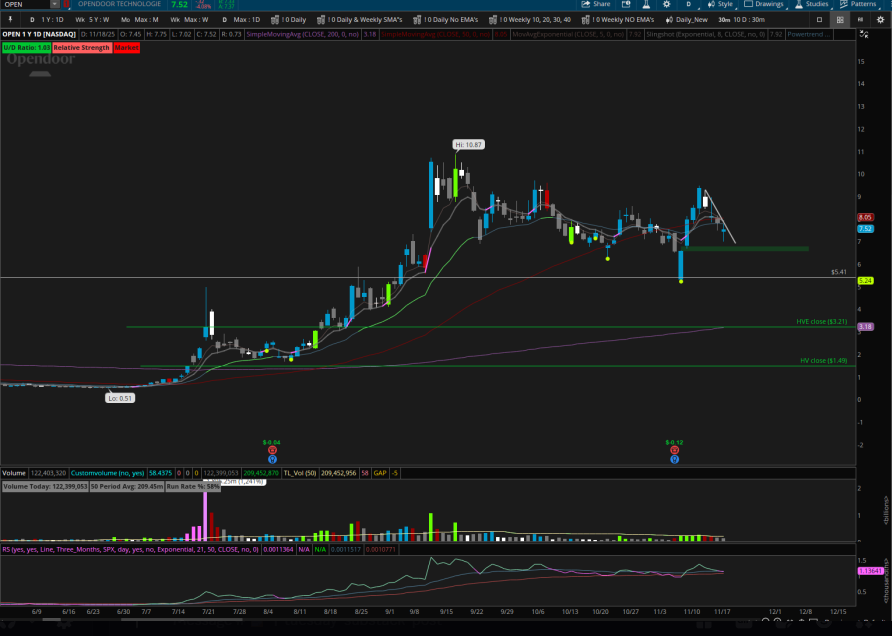The image size is (892, 636).
Task: Click the screenshot icon next to Share
Action: tap(626, 4)
